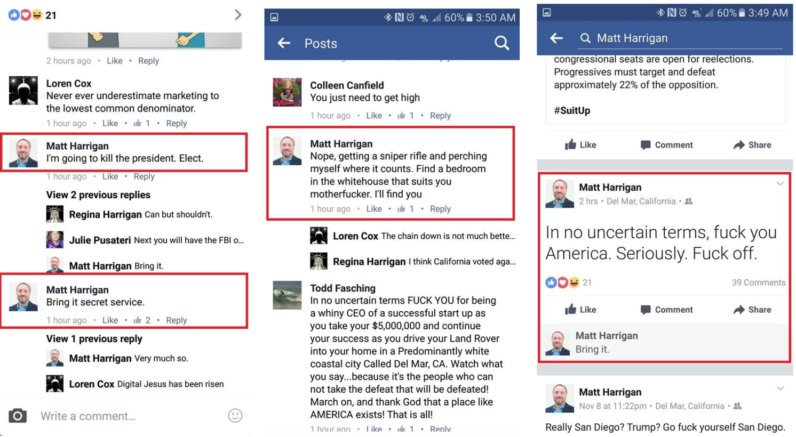Like Colleen Canfield's comment
Image resolution: width=796 pixels, height=437 pixels.
point(374,116)
